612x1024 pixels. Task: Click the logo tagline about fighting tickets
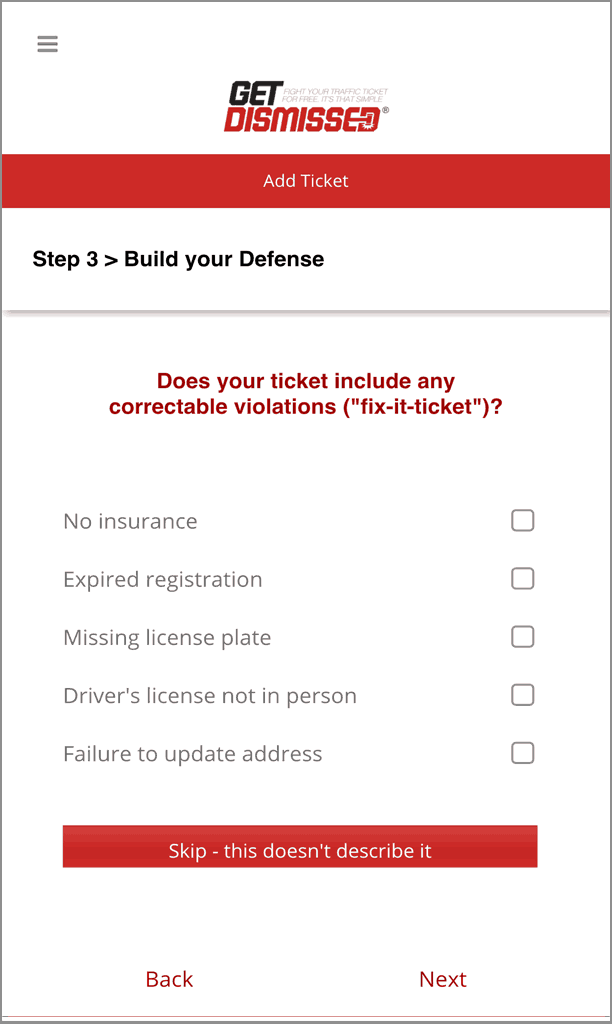332,96
